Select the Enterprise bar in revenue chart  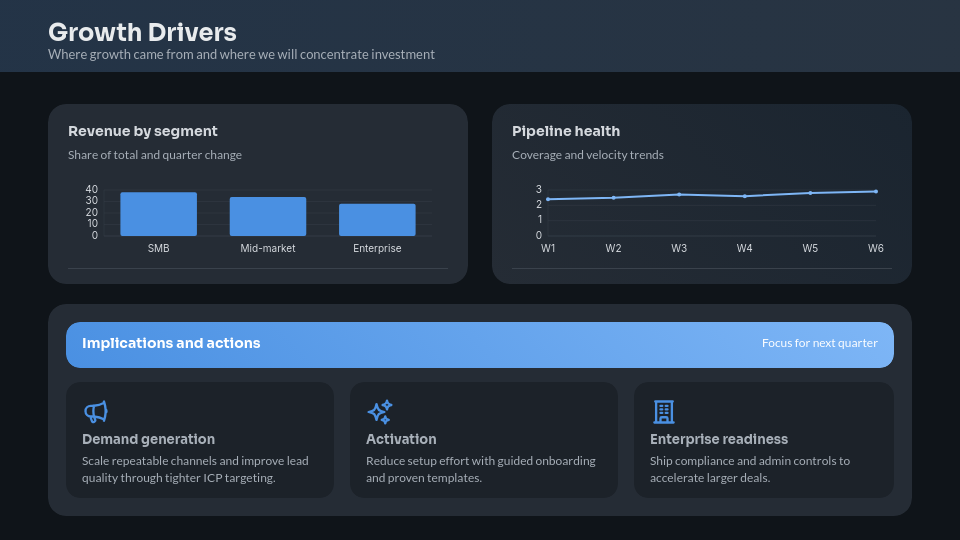click(377, 220)
